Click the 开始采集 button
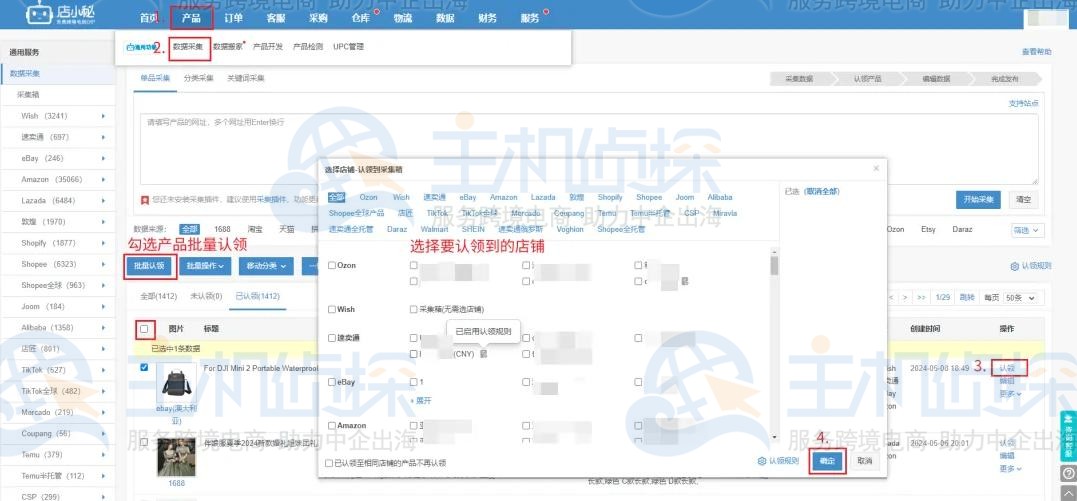This screenshot has width=1077, height=501. [978, 200]
